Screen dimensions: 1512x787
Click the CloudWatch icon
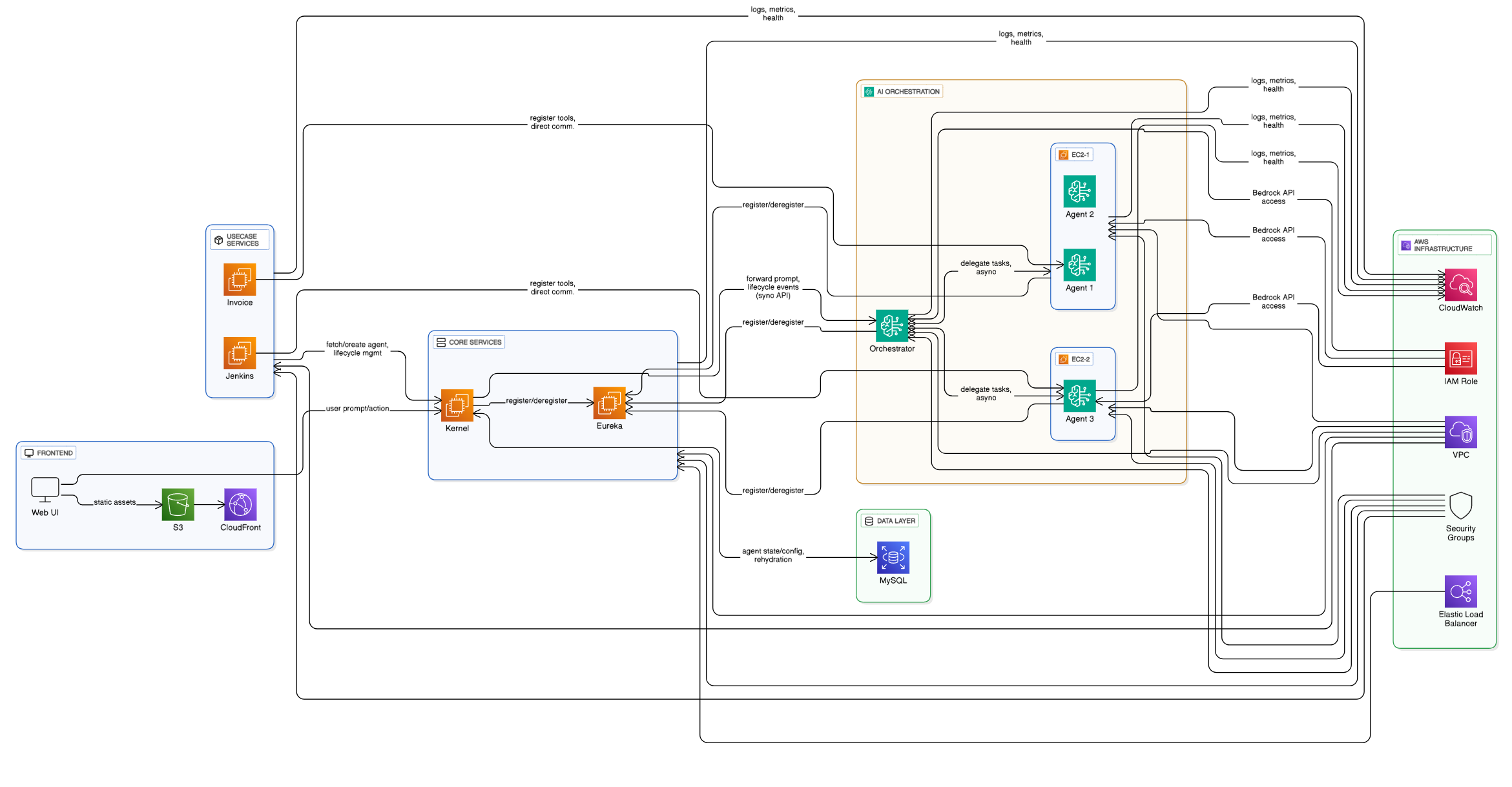click(x=1460, y=285)
